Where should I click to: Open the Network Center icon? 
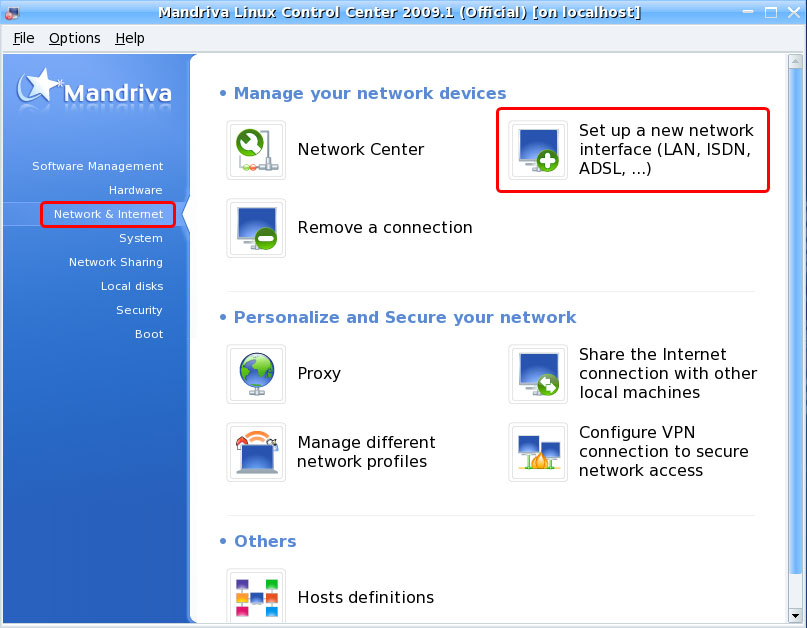[256, 150]
